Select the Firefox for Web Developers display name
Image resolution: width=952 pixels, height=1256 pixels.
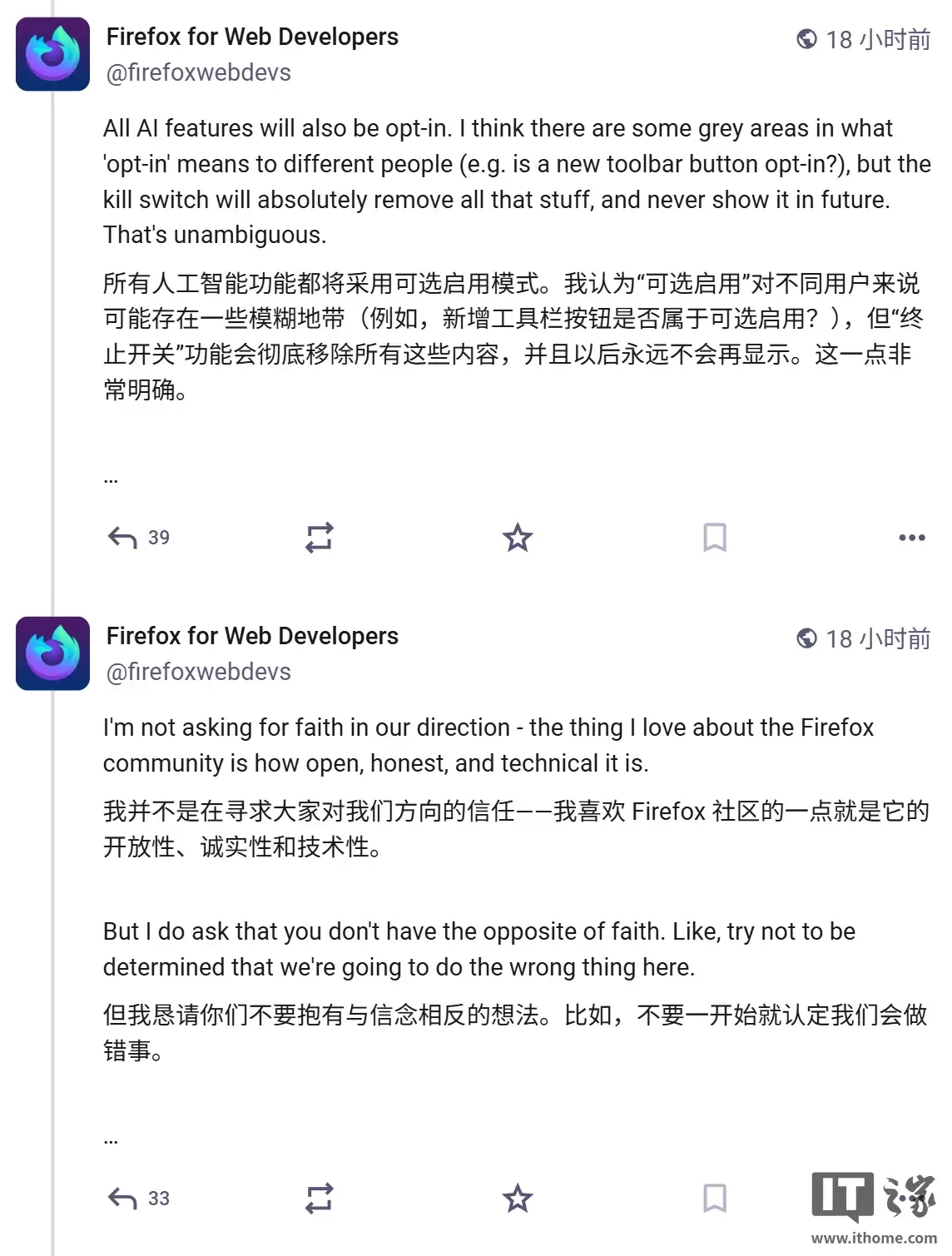(252, 36)
